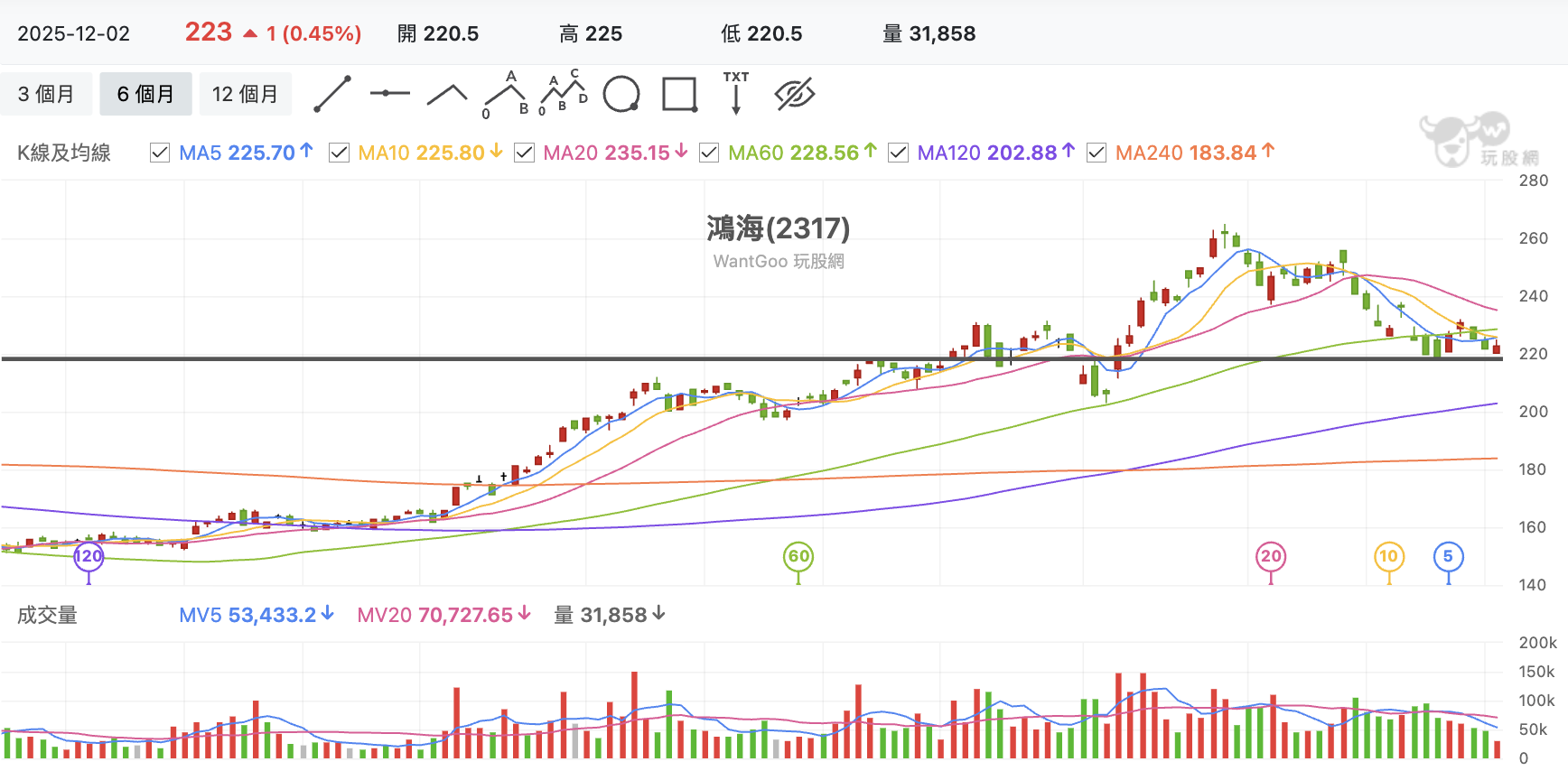
Task: Select the rectangle drawing tool
Action: coord(679,94)
